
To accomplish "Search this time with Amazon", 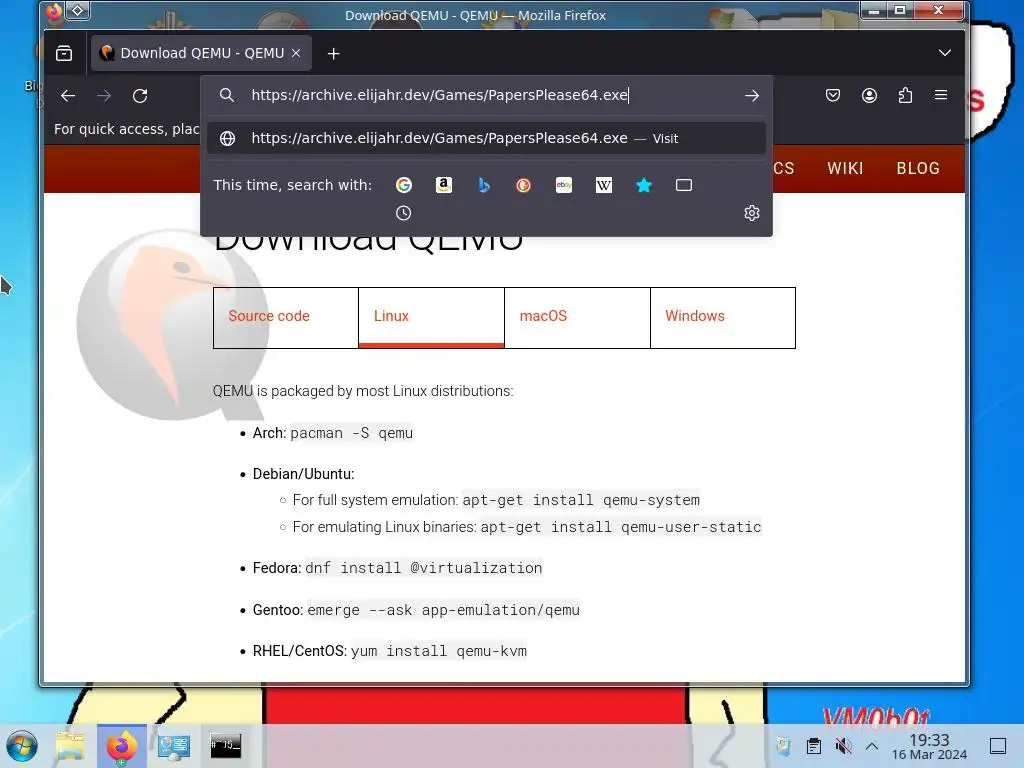I will [x=444, y=185].
